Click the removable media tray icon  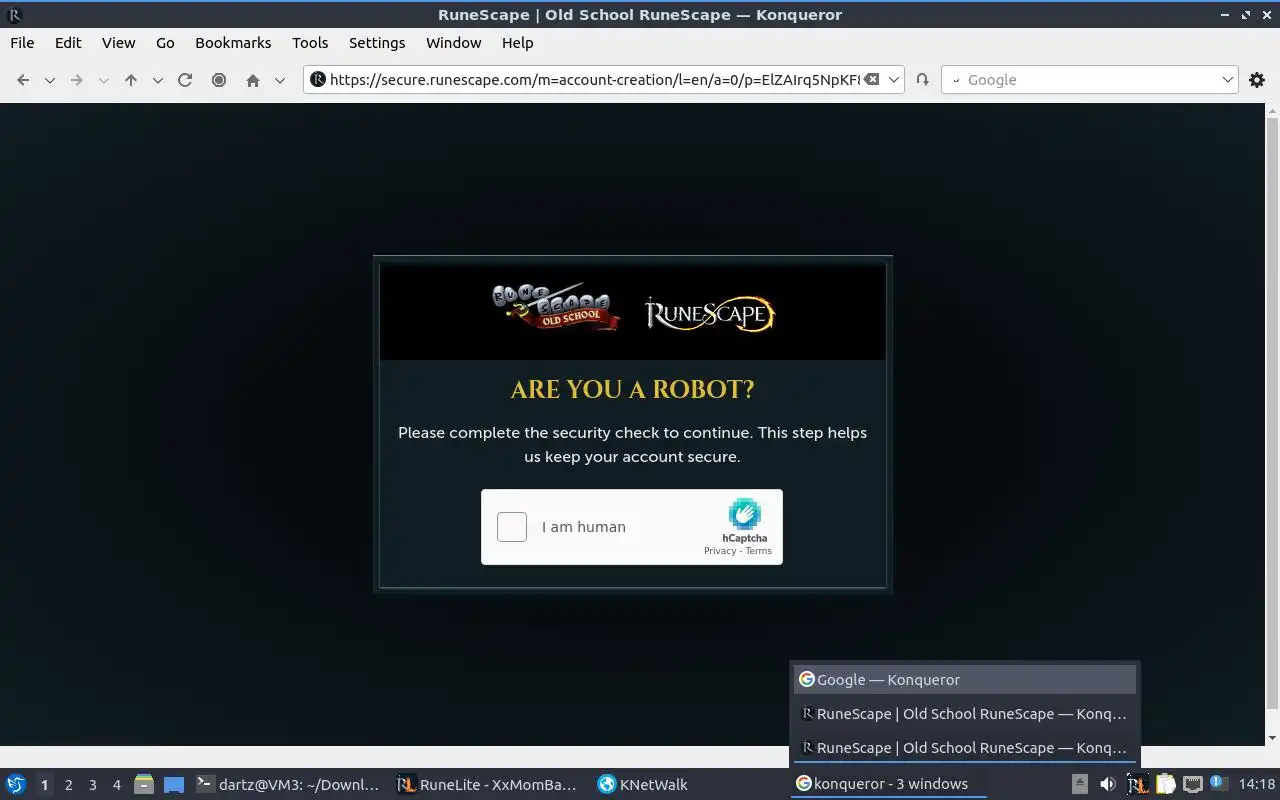pos(1079,784)
